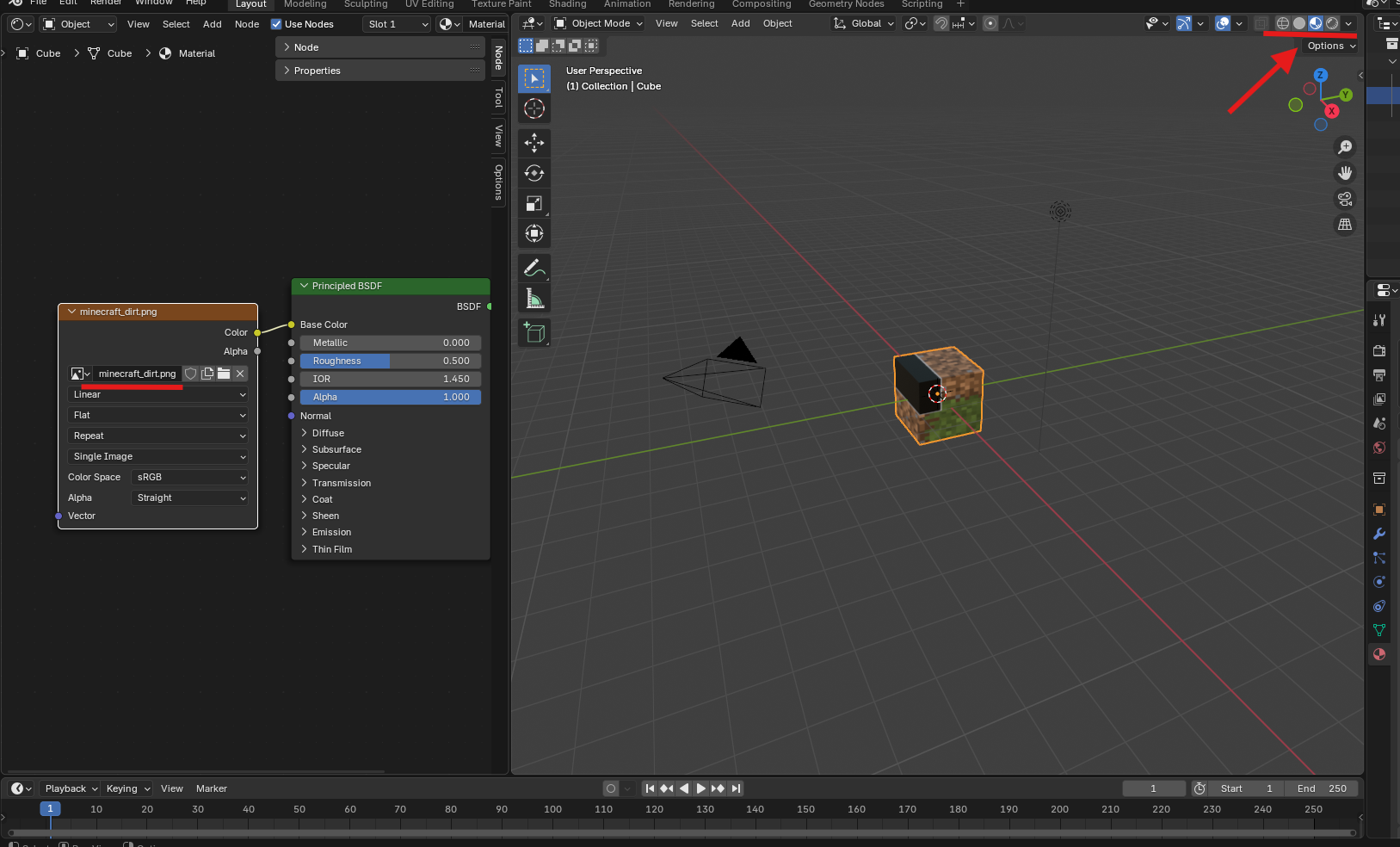This screenshot has height=847, width=1400.
Task: Open the Add menu in node editor
Action: click(213, 24)
